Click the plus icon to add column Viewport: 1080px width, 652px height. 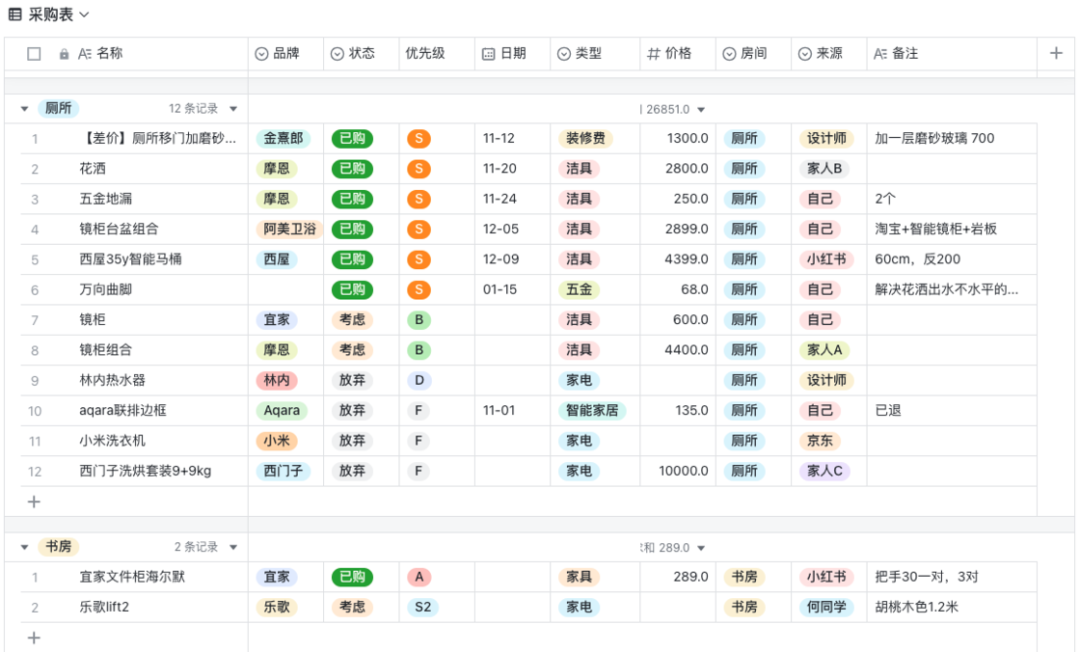click(x=1055, y=53)
